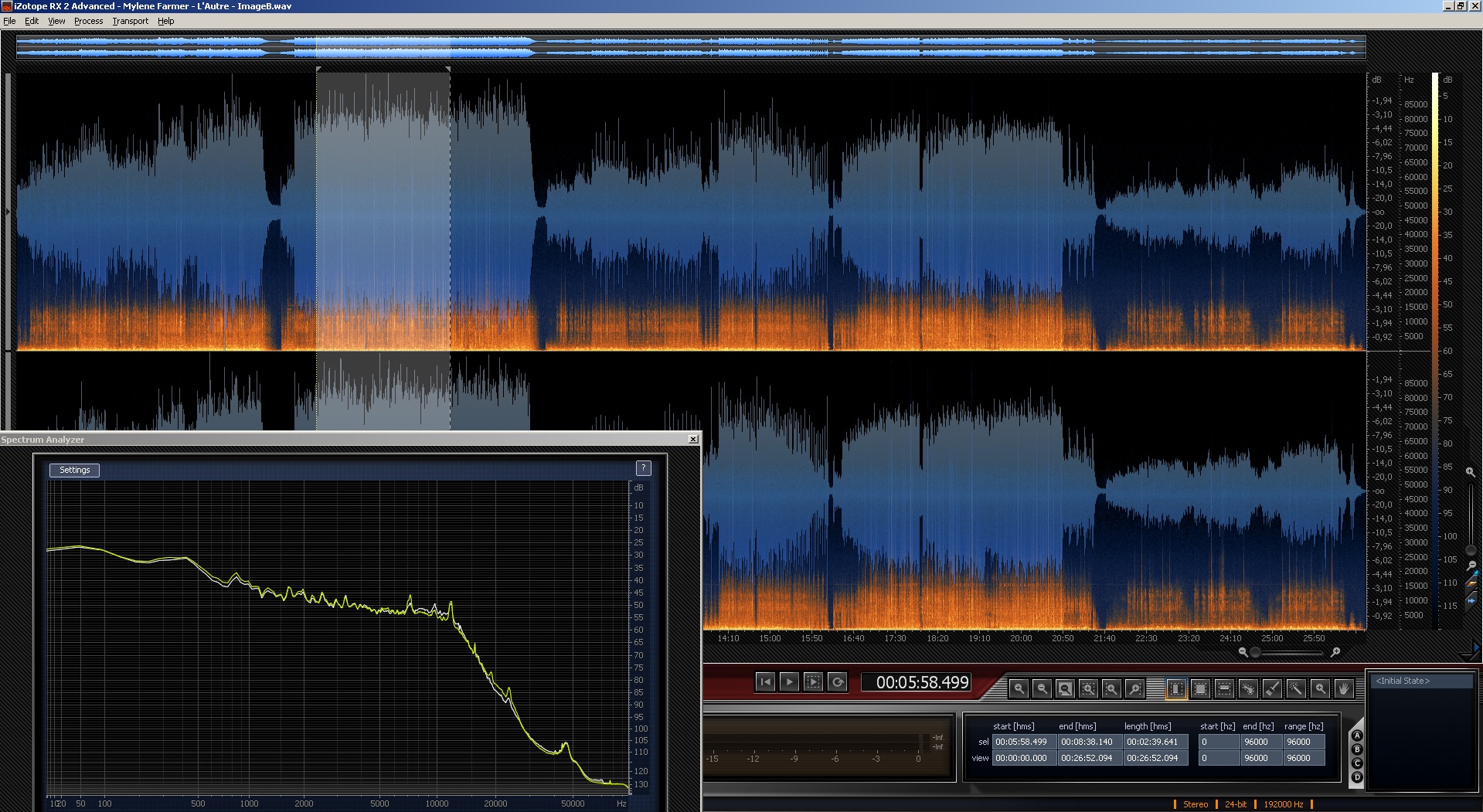
Task: Click the selection end time field
Action: [1089, 742]
